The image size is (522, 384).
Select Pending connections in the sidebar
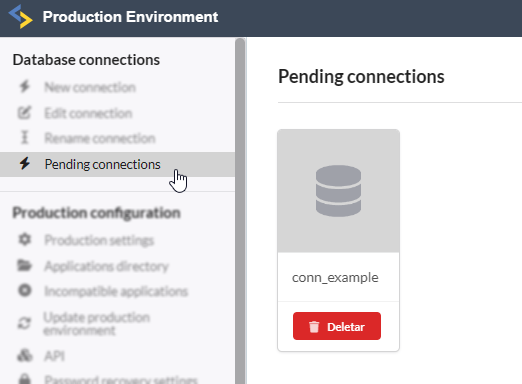pos(117,164)
